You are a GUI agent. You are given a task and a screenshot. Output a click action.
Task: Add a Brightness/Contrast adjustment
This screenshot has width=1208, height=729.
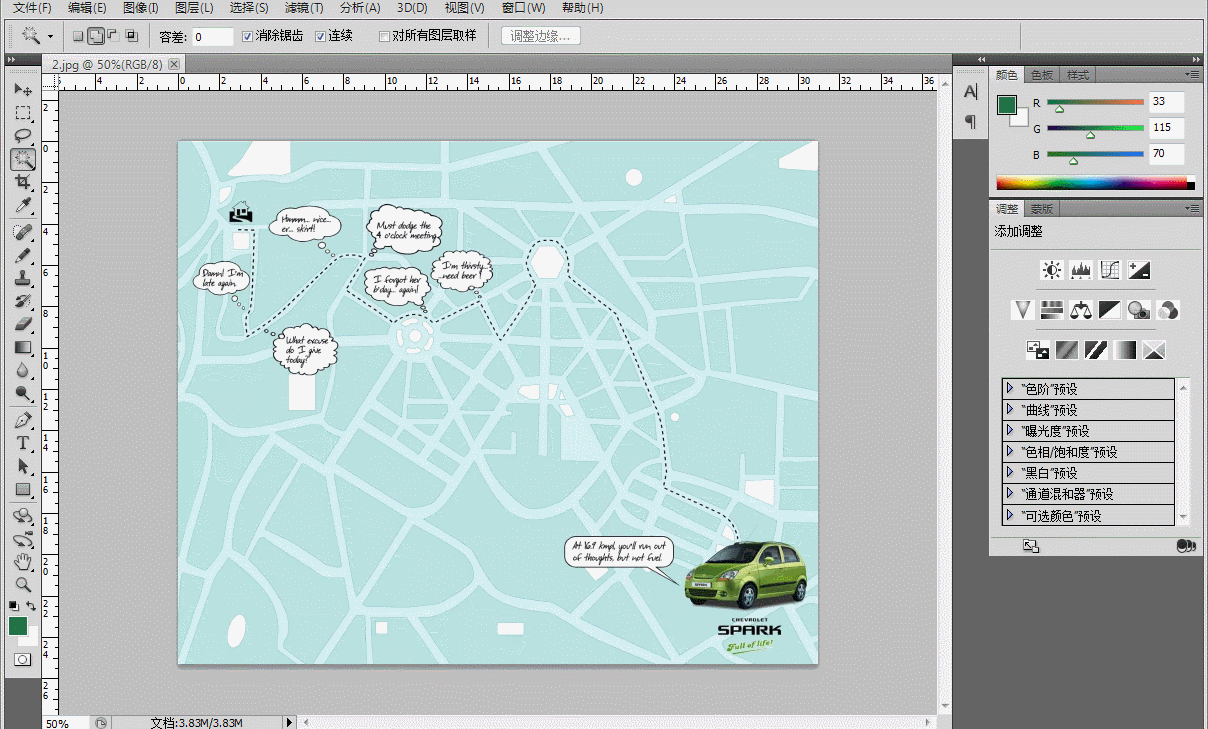click(x=1051, y=270)
